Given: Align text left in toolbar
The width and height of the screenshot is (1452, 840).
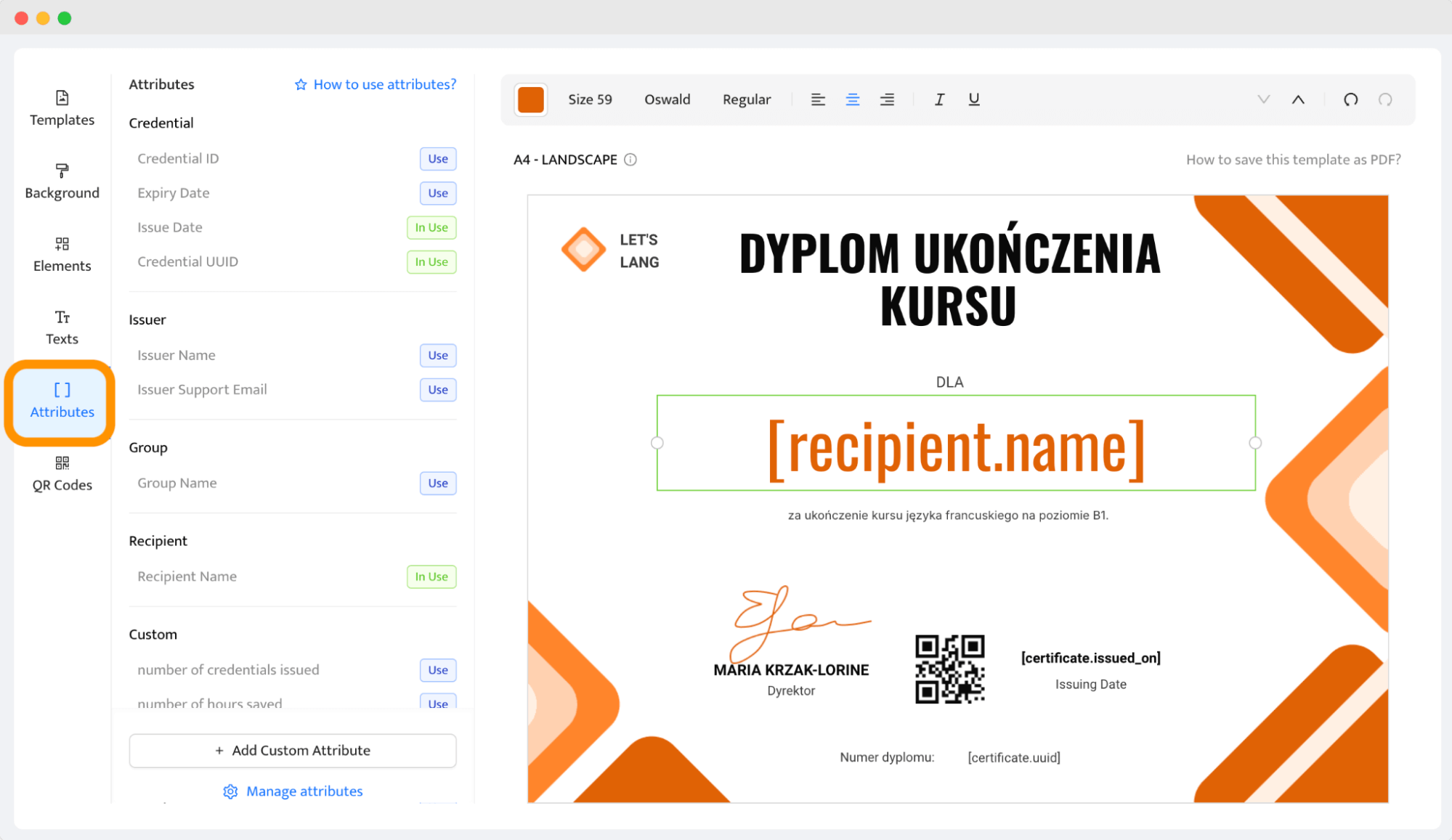Looking at the screenshot, I should tap(818, 99).
